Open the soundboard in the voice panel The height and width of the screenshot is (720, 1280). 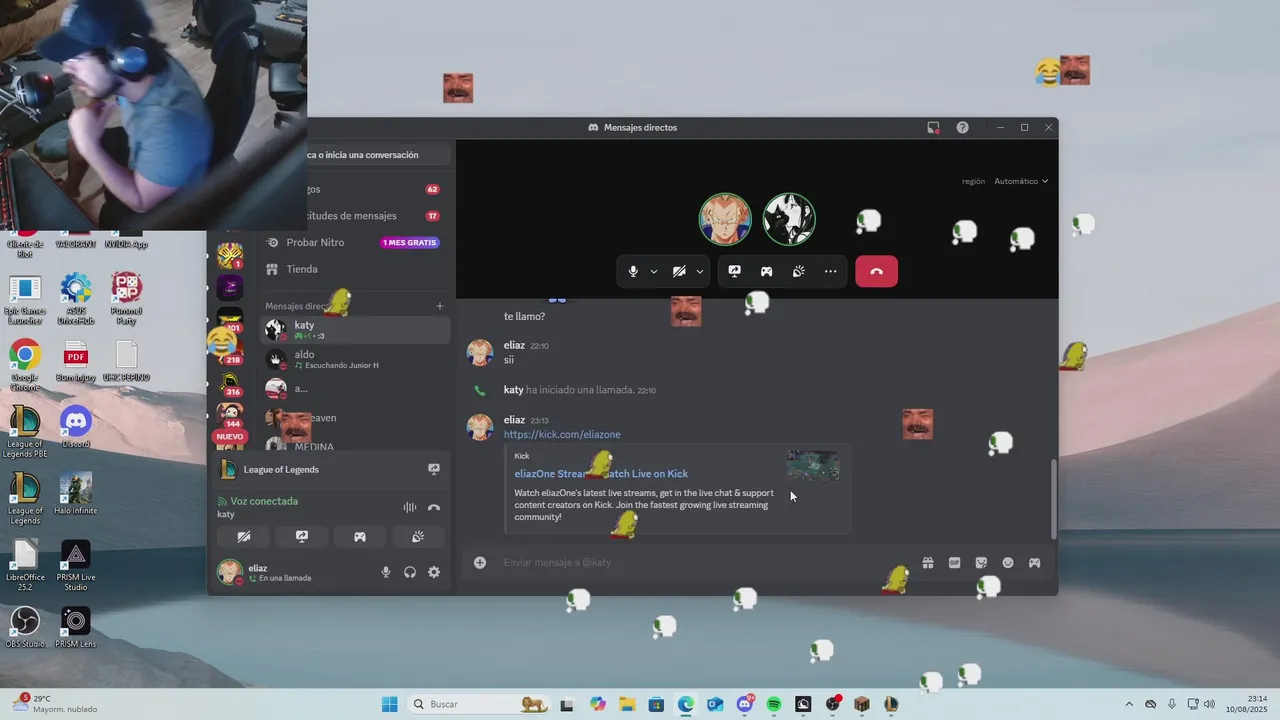[x=418, y=537]
